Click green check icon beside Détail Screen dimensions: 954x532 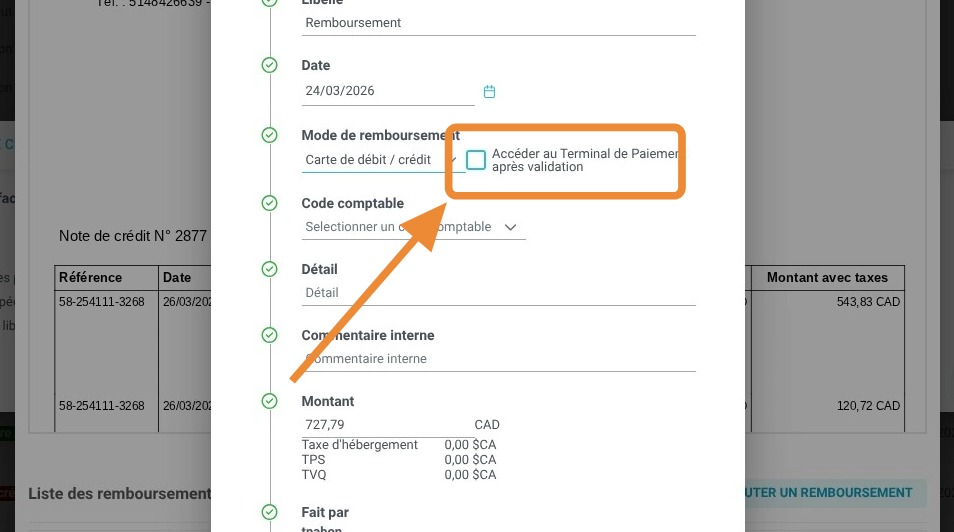(x=269, y=269)
